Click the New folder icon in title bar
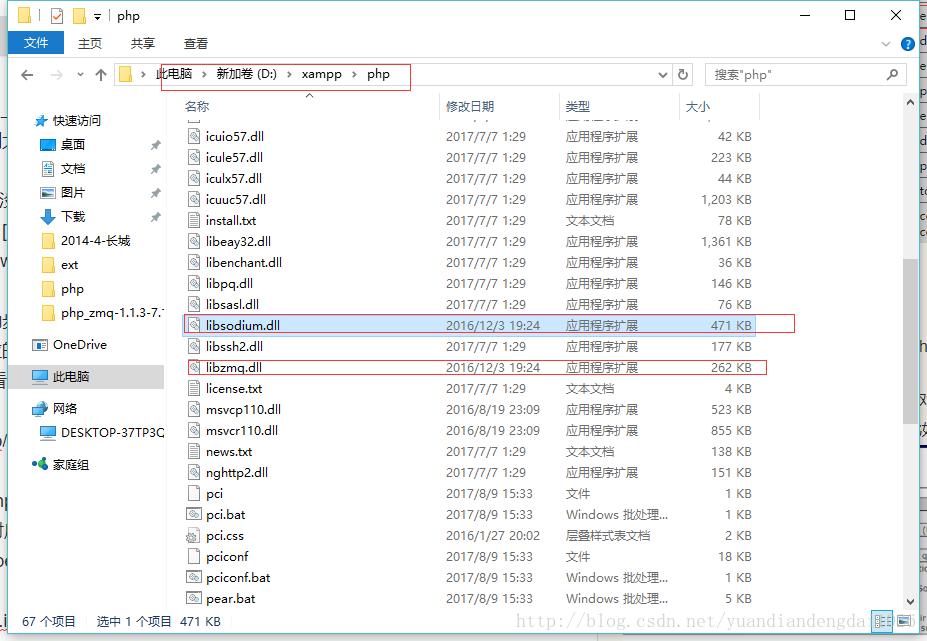The height and width of the screenshot is (641, 927). point(78,16)
